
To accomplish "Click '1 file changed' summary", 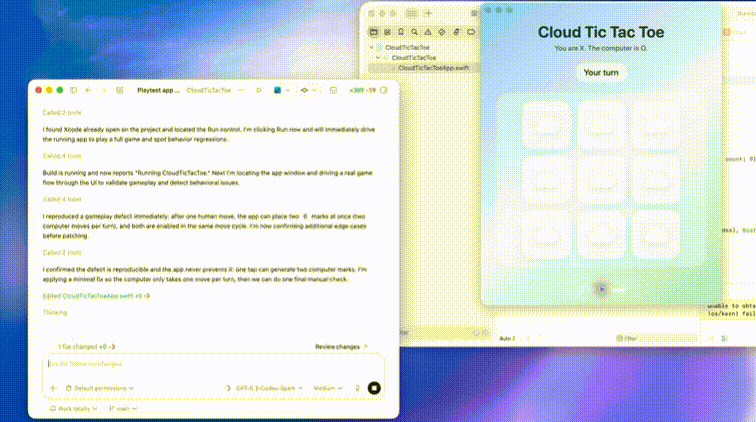I will [86, 347].
